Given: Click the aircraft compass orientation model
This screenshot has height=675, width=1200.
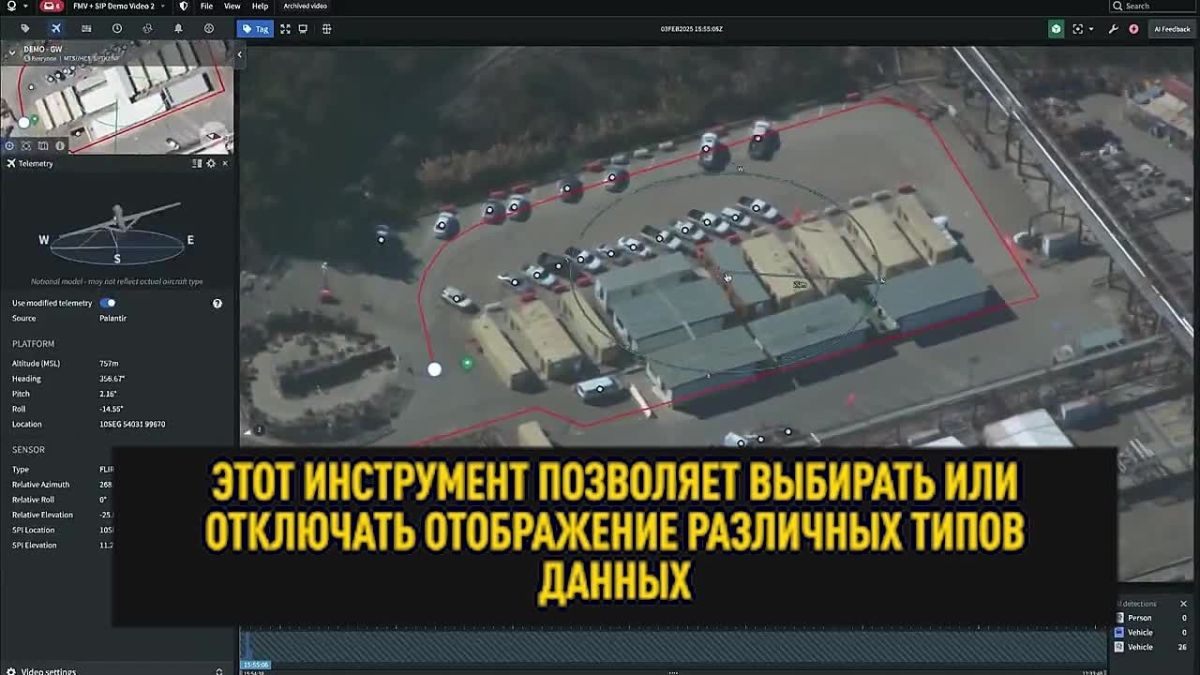Looking at the screenshot, I should 117,233.
